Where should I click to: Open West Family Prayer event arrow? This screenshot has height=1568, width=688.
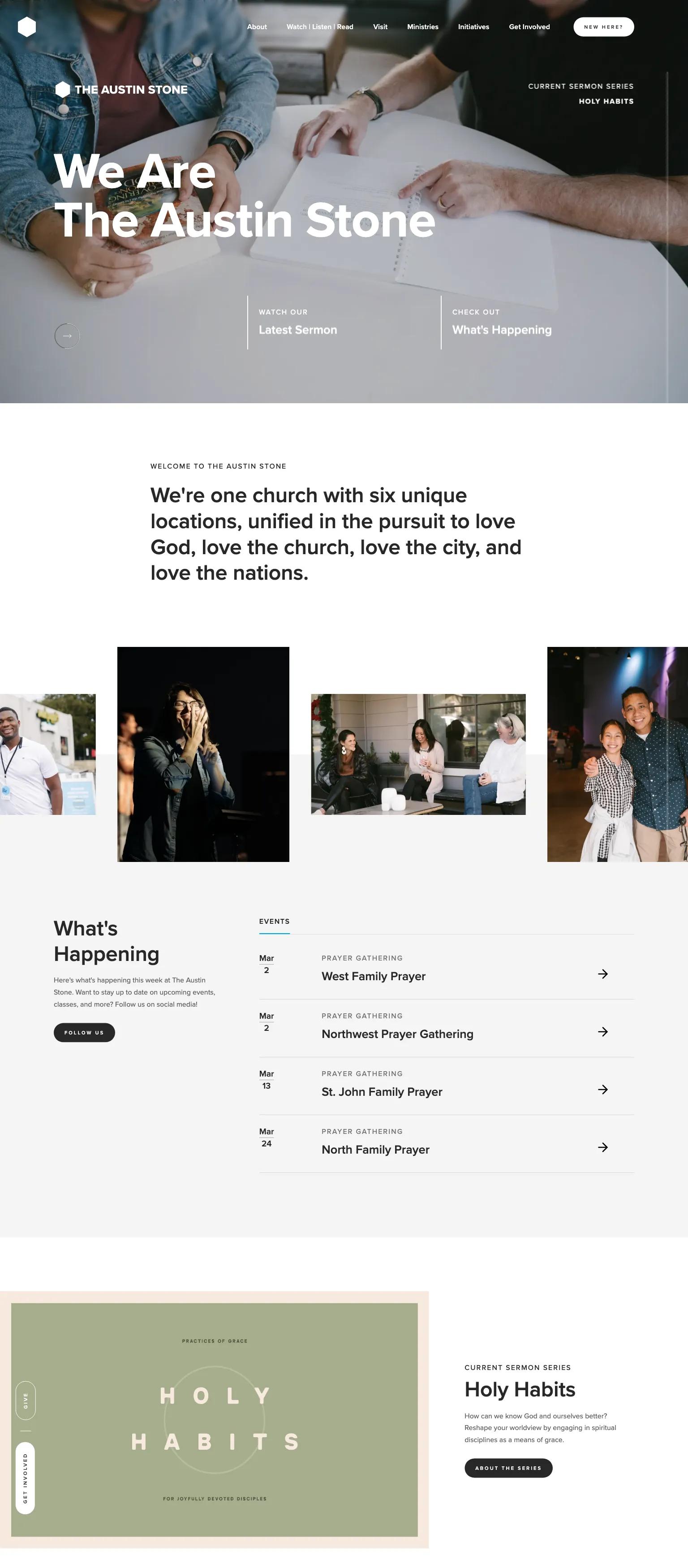603,974
